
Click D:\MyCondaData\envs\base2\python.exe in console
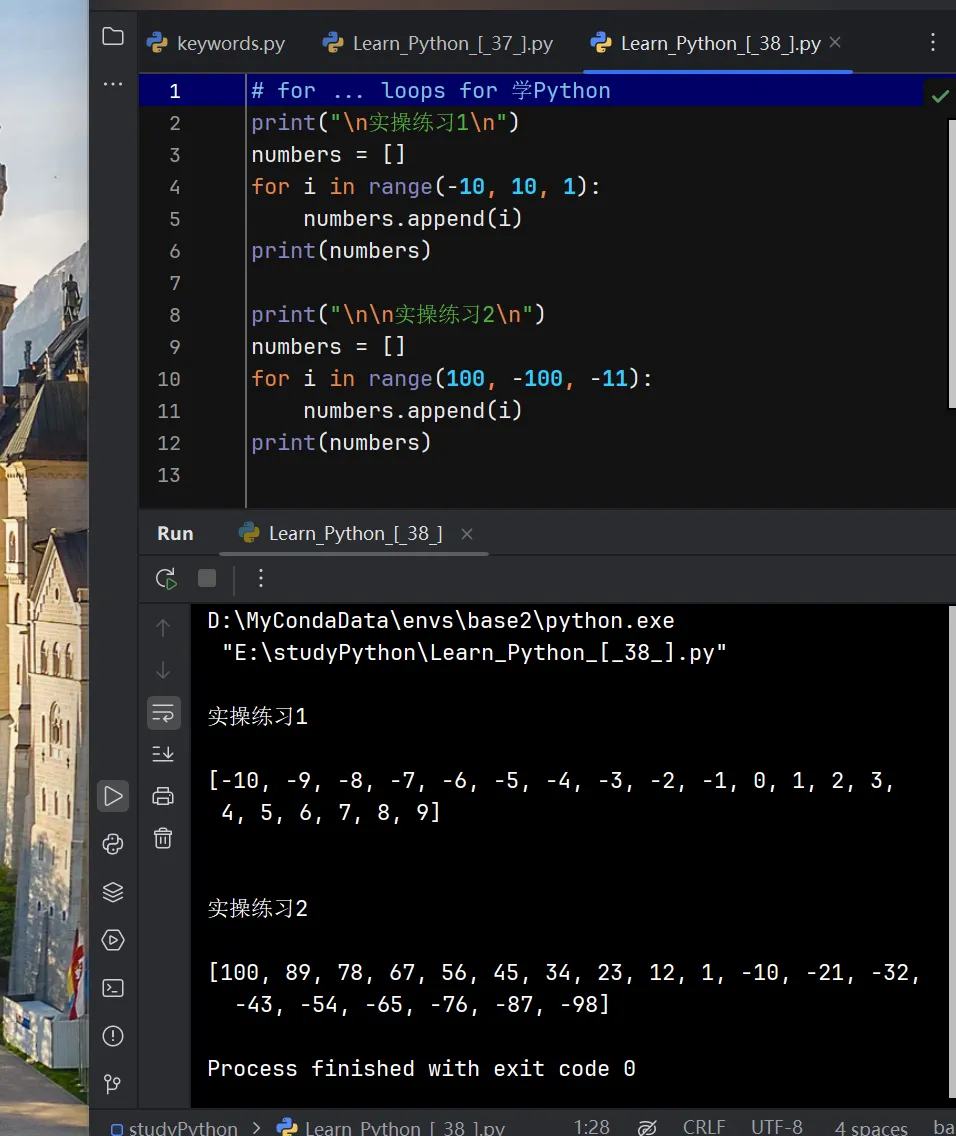pyautogui.click(x=440, y=621)
